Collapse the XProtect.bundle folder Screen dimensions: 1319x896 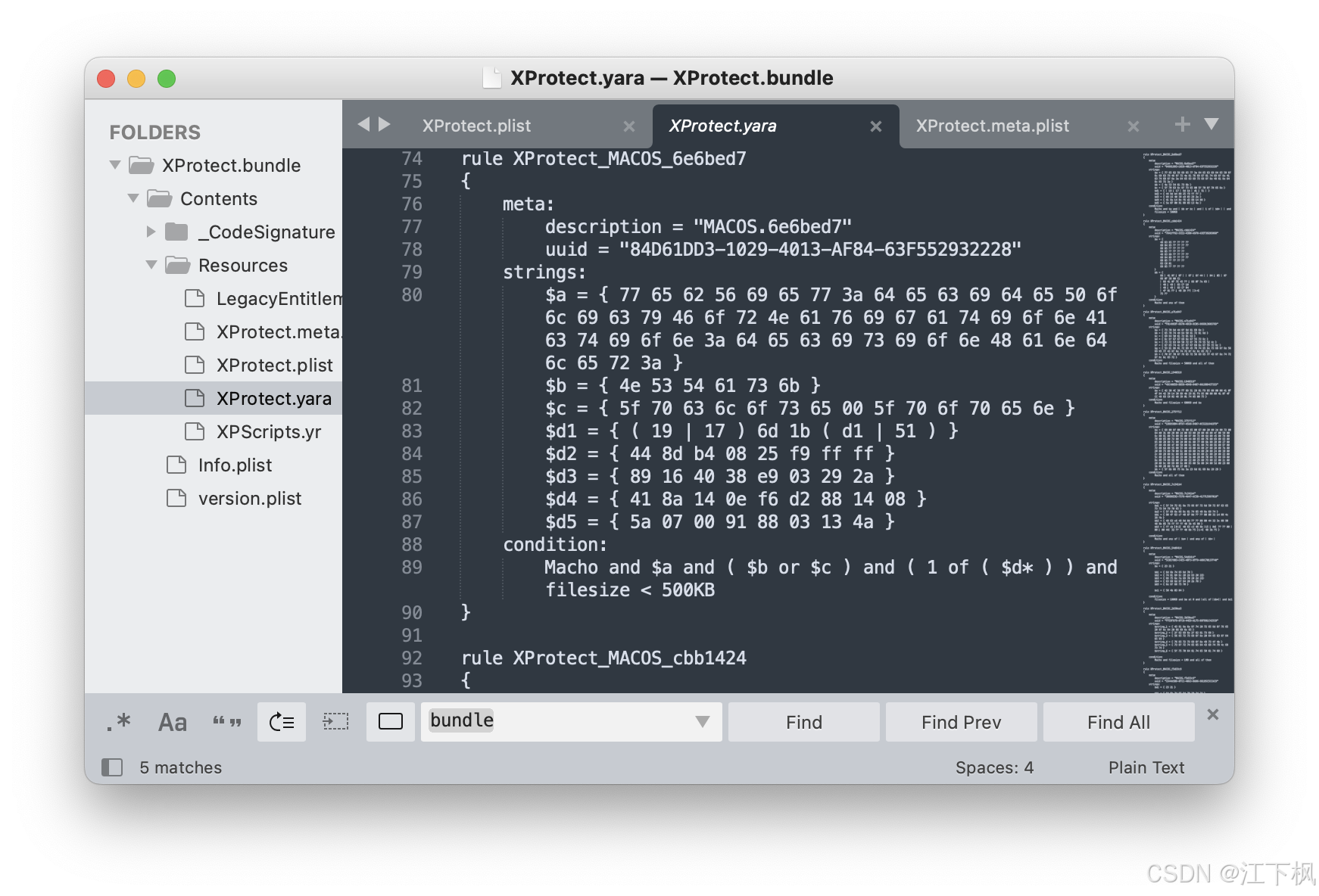tap(115, 165)
